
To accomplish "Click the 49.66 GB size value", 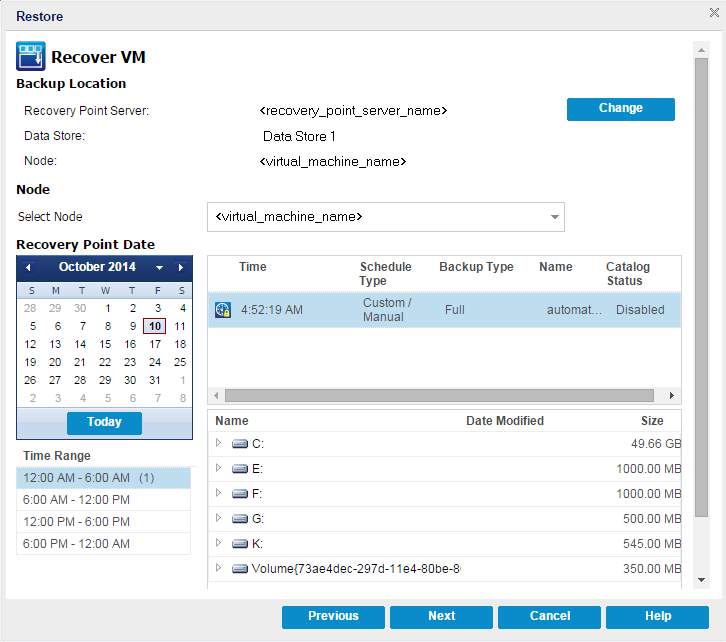I will (x=656, y=444).
